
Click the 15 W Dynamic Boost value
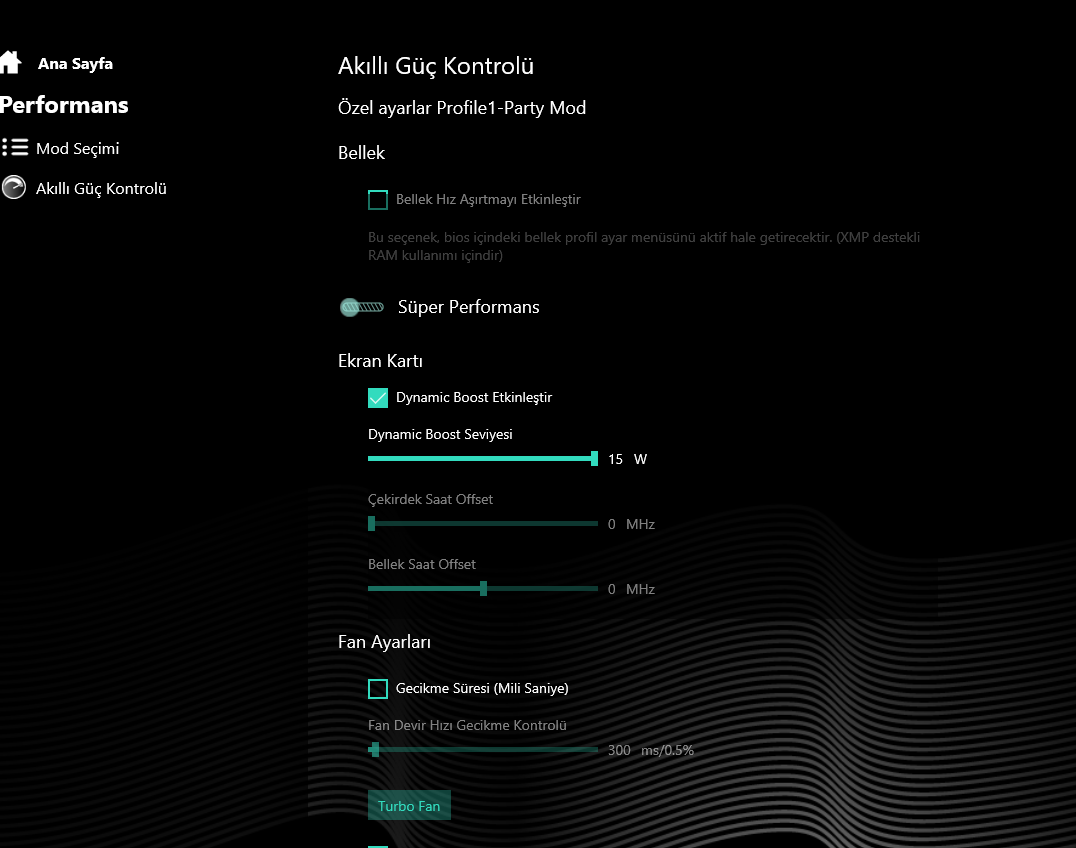(627, 459)
